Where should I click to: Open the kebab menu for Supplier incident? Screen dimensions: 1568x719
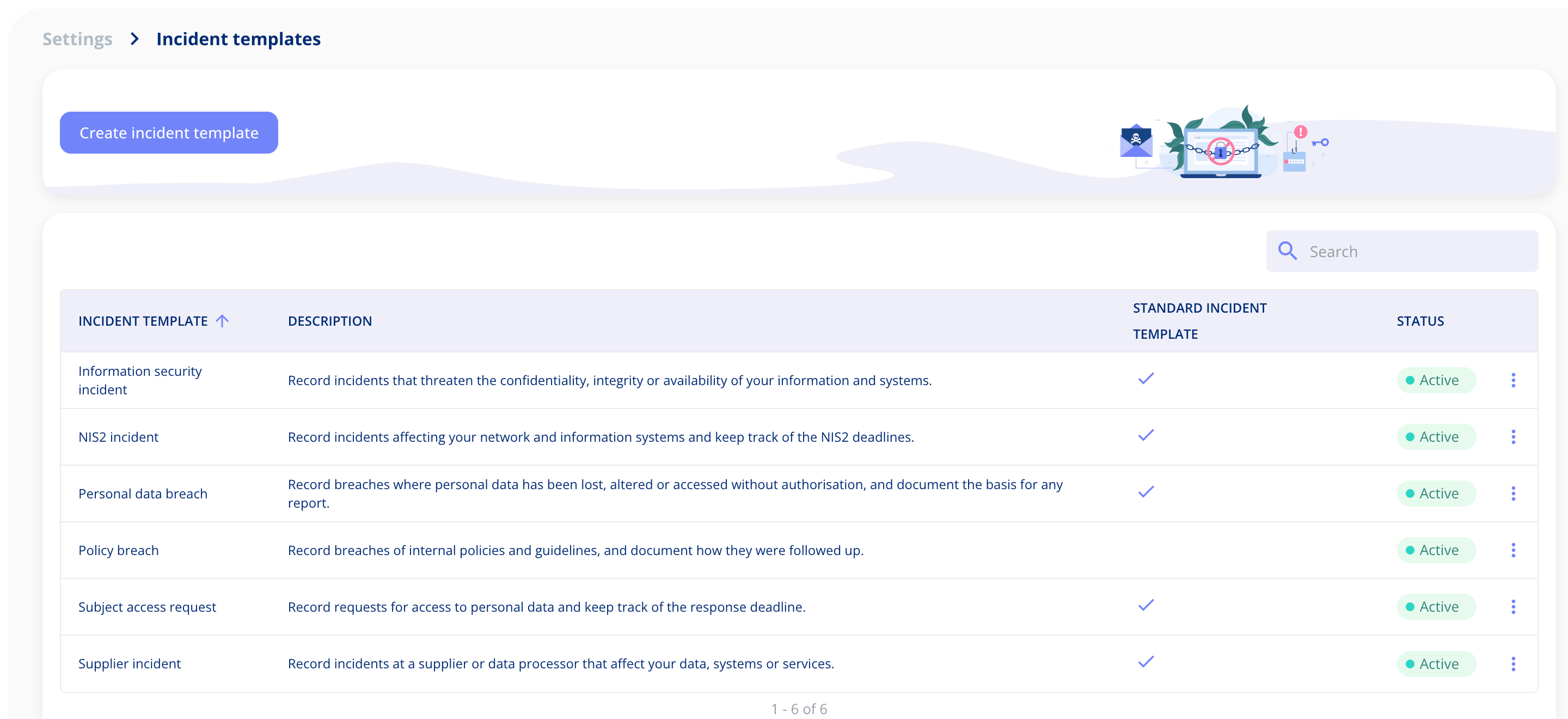coord(1513,663)
